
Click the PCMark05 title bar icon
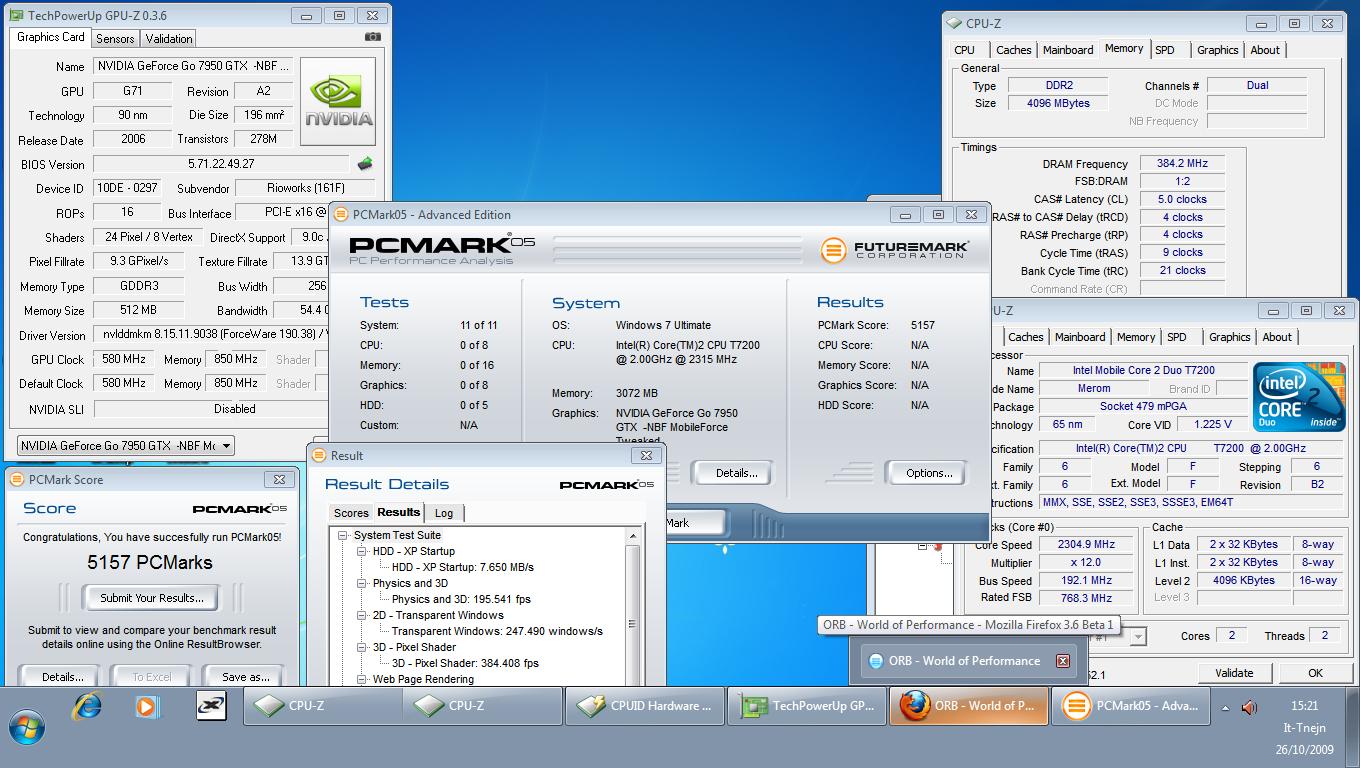click(341, 214)
